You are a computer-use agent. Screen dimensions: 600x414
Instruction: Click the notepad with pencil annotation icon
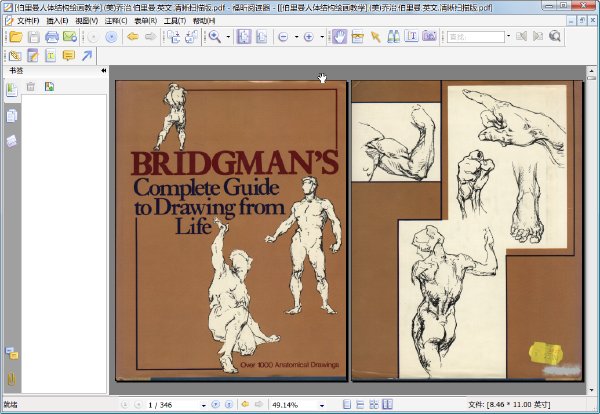pyautogui.click(x=33, y=56)
